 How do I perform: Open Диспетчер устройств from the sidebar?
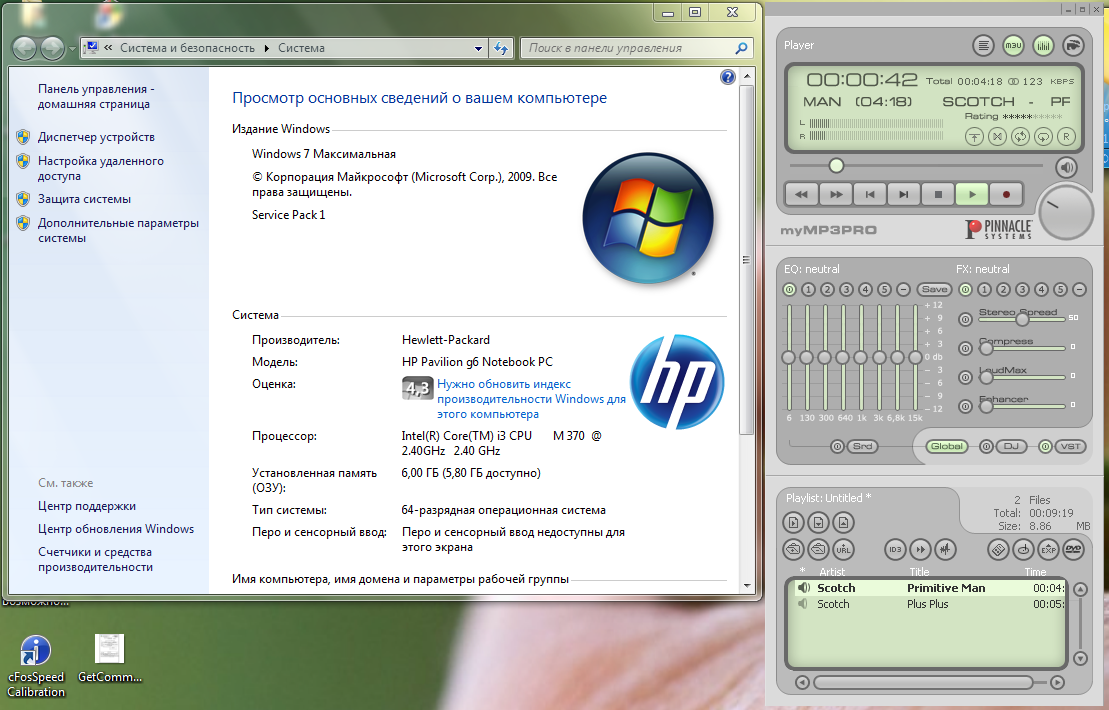96,137
